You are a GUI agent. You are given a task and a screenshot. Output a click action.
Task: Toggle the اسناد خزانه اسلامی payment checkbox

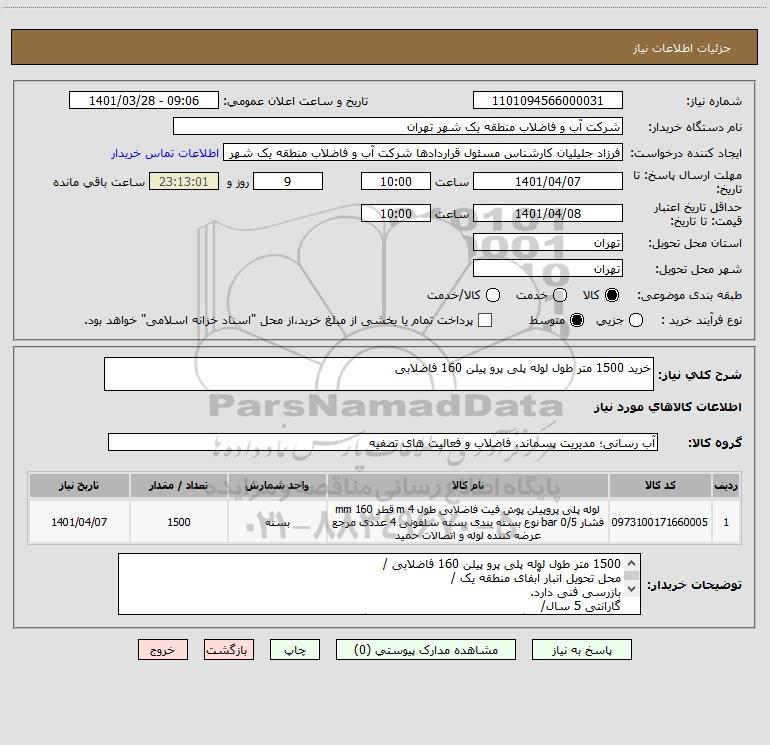(485, 320)
